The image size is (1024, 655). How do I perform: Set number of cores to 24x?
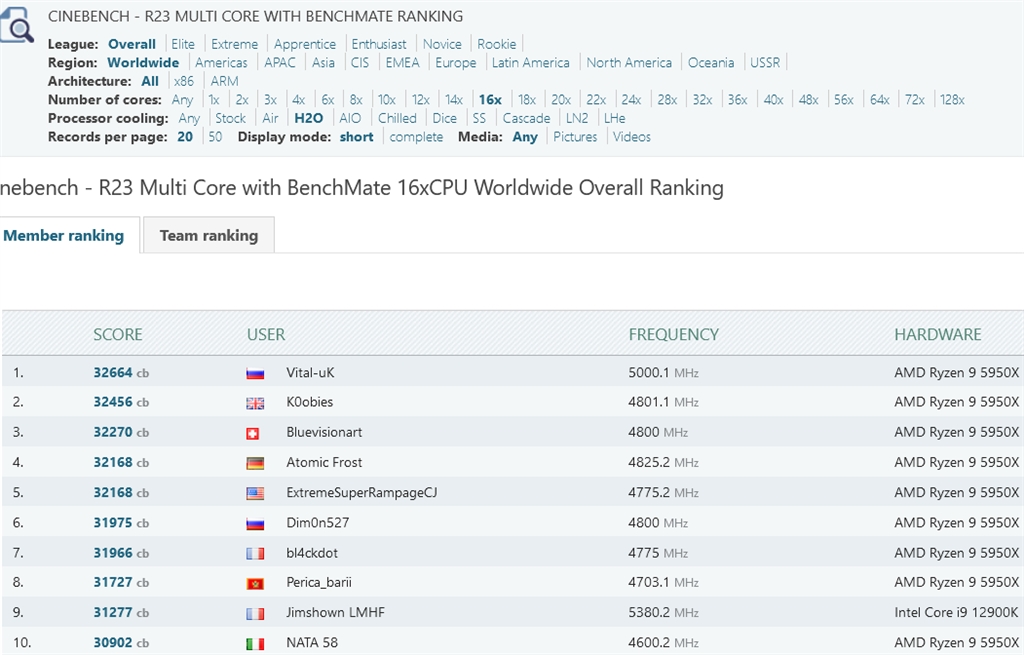631,99
